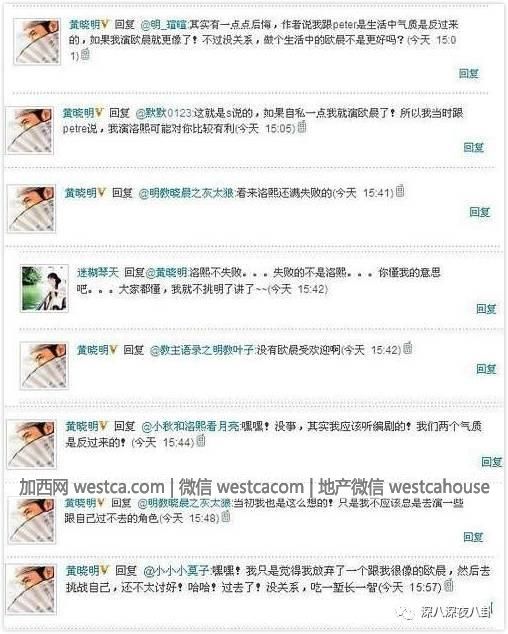Click the phone icon after the 15:05 timestamp
This screenshot has height=634, width=508.
302,127
